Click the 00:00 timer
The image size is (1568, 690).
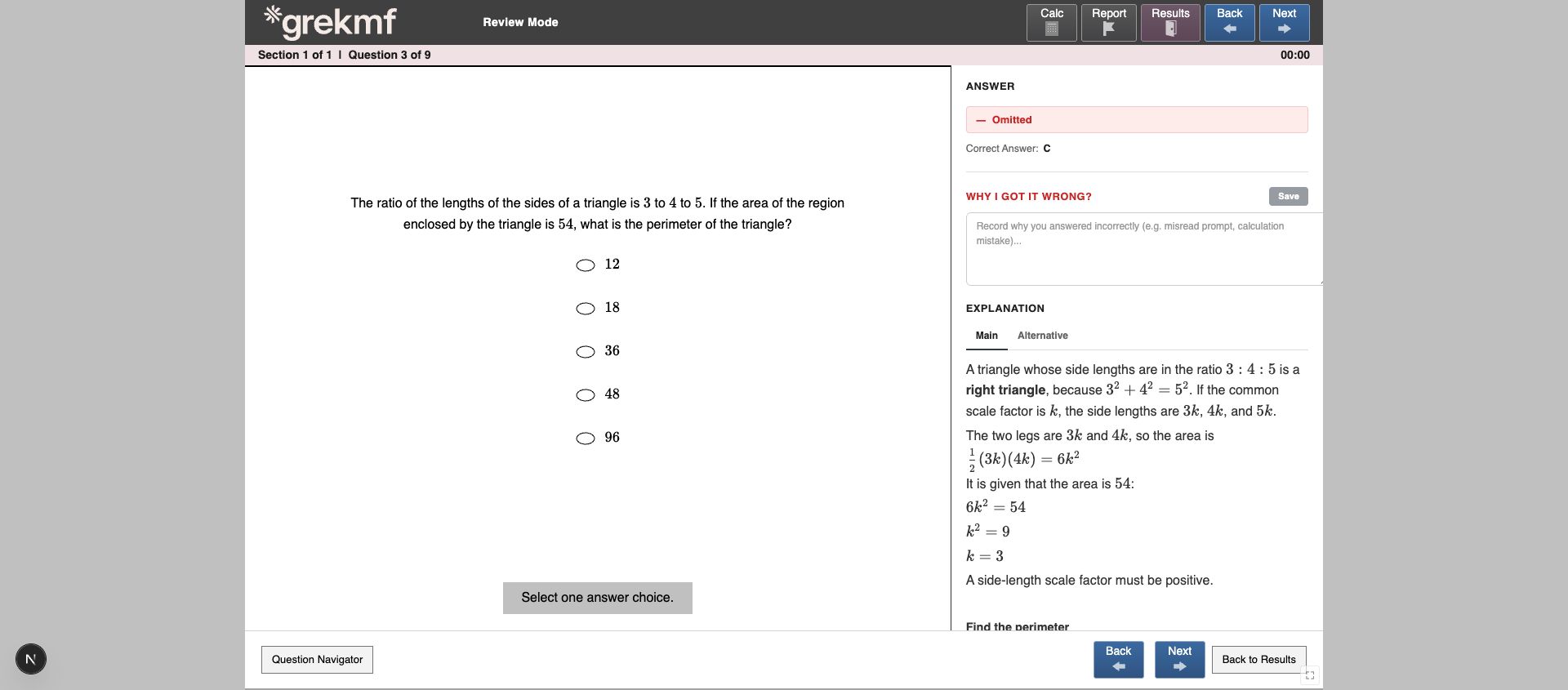1294,55
